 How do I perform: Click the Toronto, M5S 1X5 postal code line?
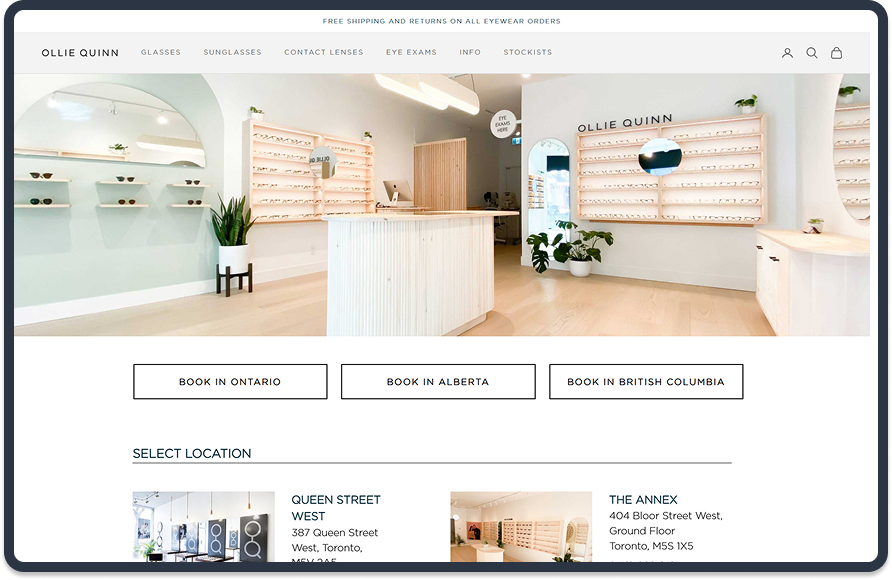coord(651,546)
